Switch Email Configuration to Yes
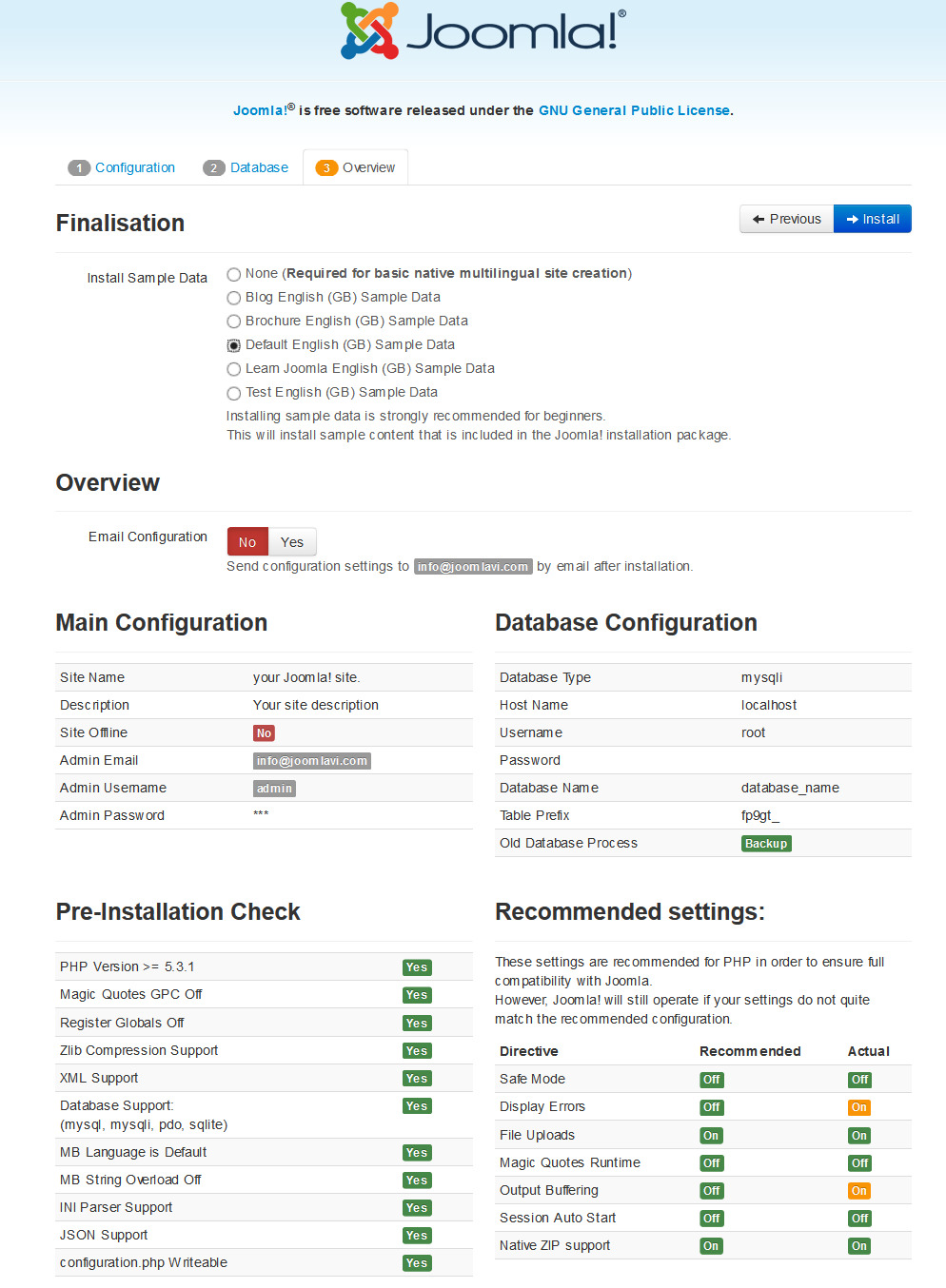This screenshot has width=946, height=1288. pyautogui.click(x=292, y=541)
